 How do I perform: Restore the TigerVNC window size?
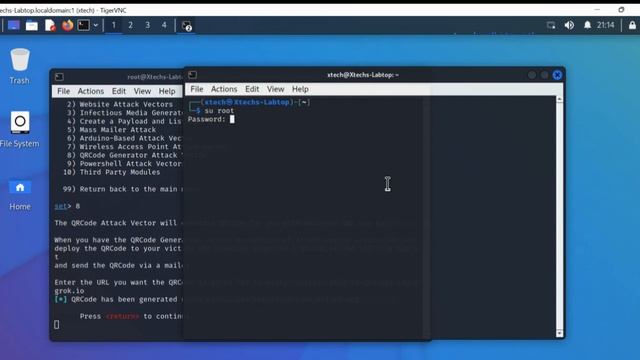[x=621, y=10]
